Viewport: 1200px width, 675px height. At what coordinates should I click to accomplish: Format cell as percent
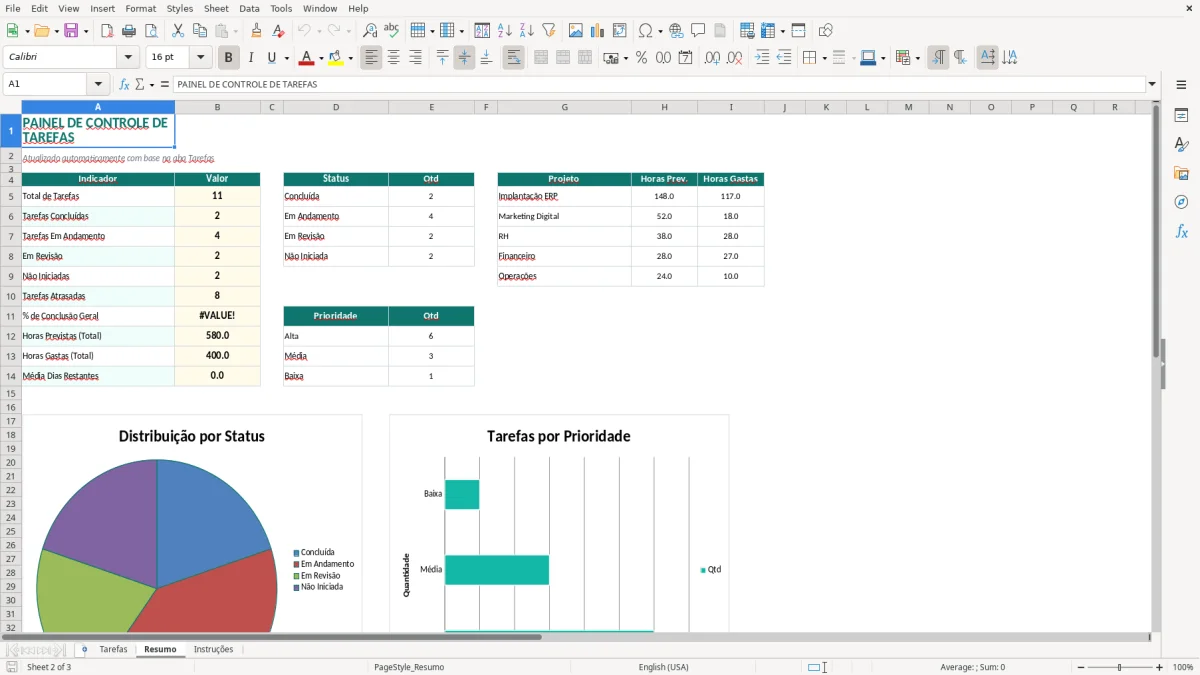[x=641, y=58]
